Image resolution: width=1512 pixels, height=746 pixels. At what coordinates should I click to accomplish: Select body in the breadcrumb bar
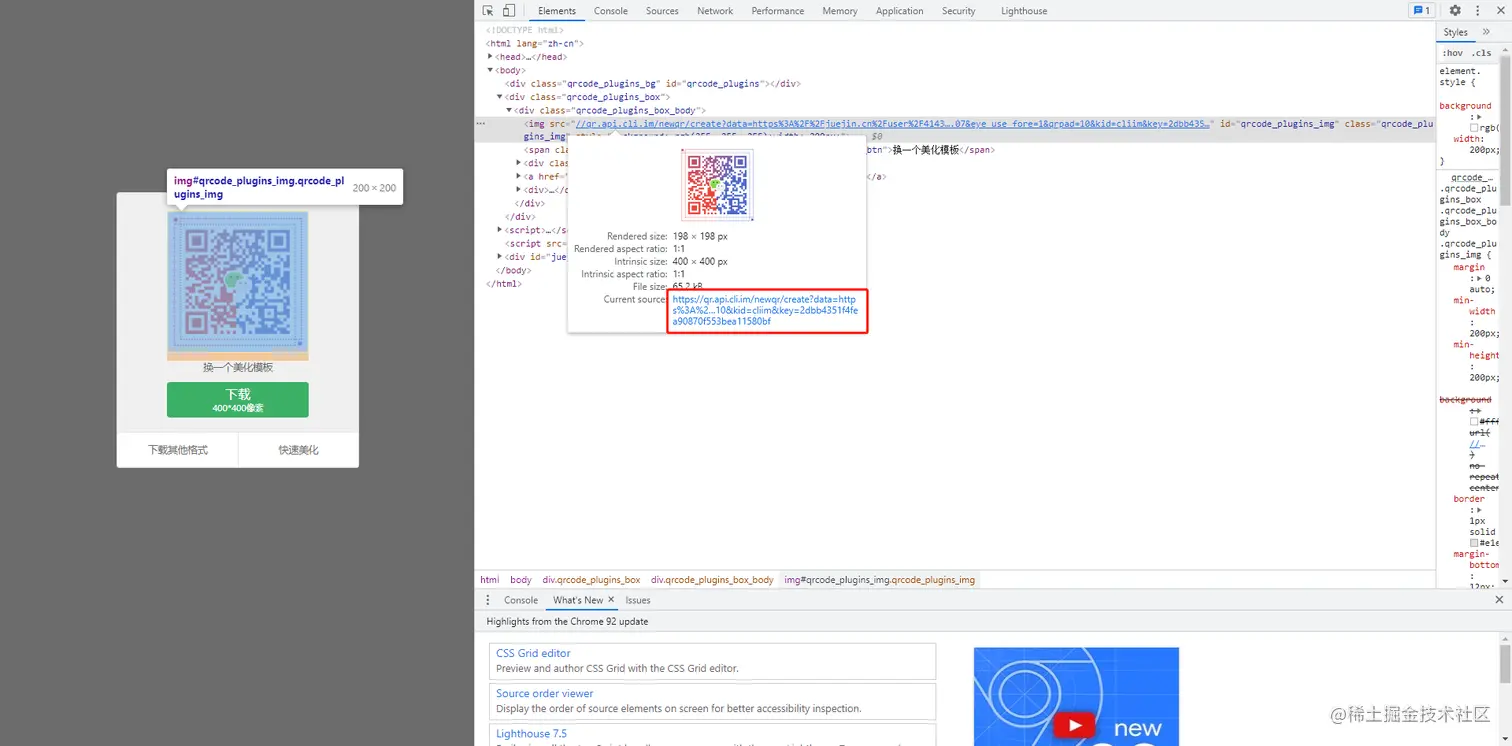[x=521, y=580]
